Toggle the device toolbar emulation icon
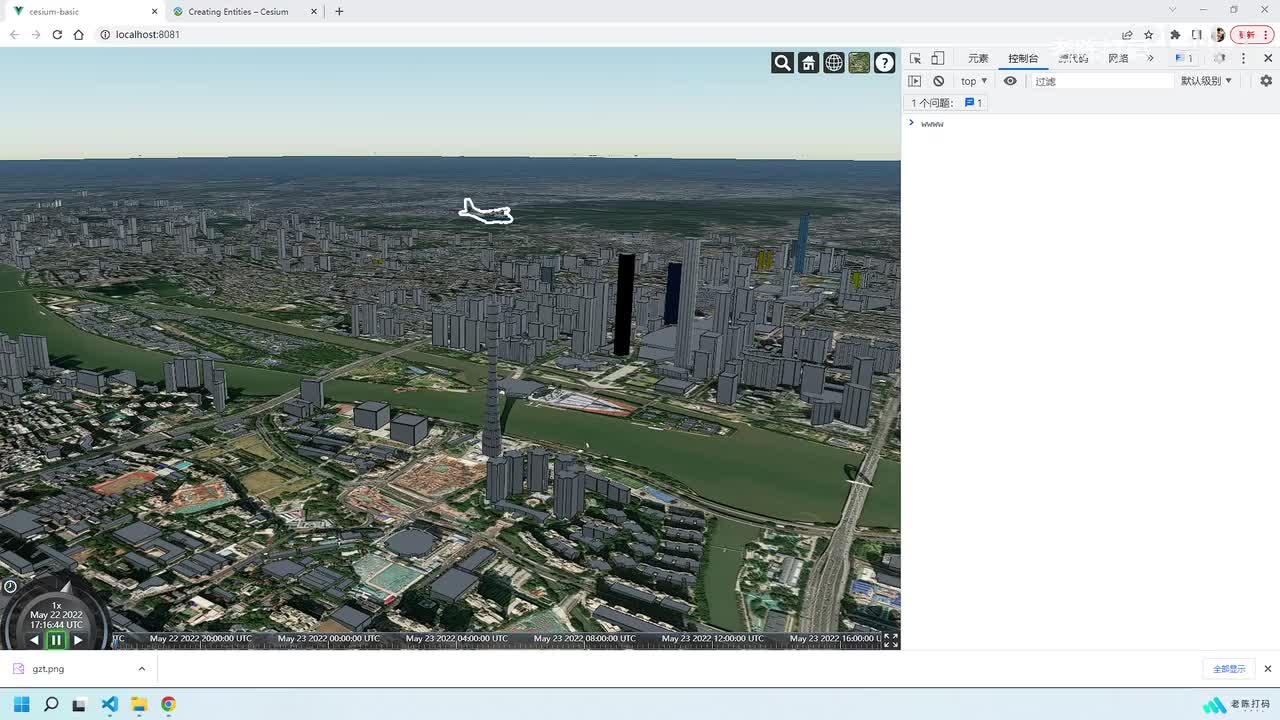1280x720 pixels. coord(938,59)
